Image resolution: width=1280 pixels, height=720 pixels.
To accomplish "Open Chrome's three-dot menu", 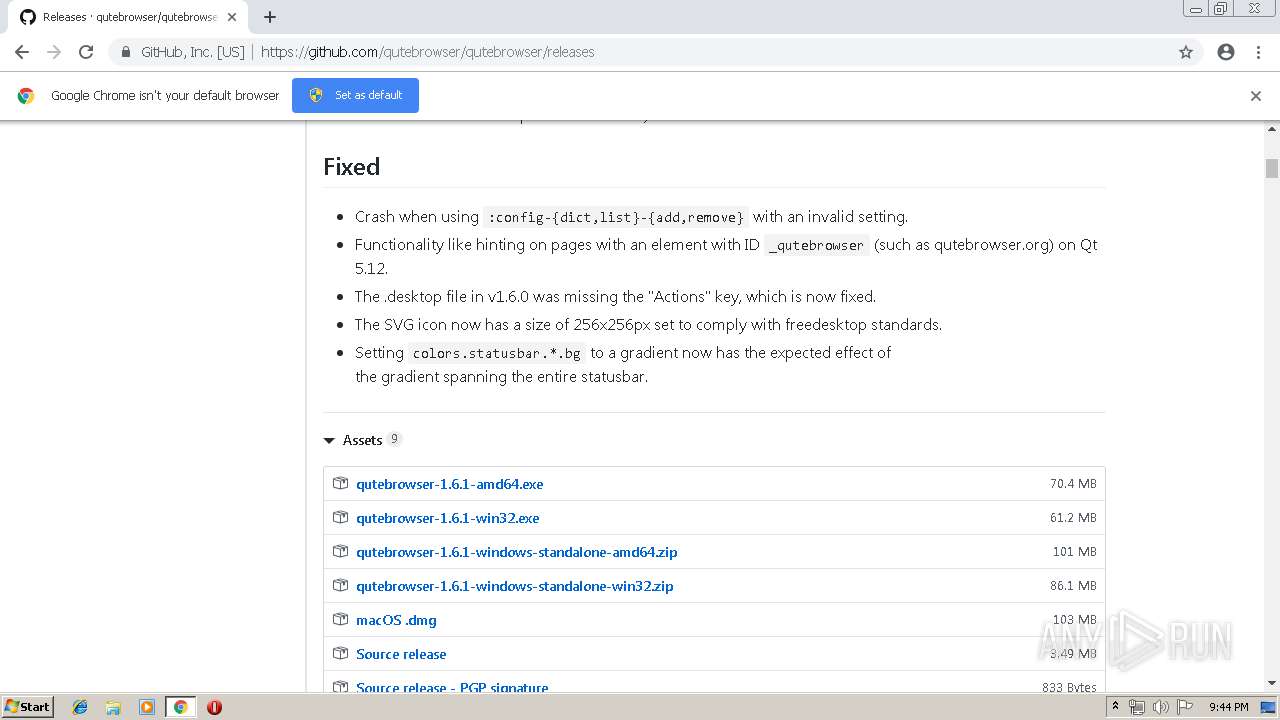I will click(1258, 52).
